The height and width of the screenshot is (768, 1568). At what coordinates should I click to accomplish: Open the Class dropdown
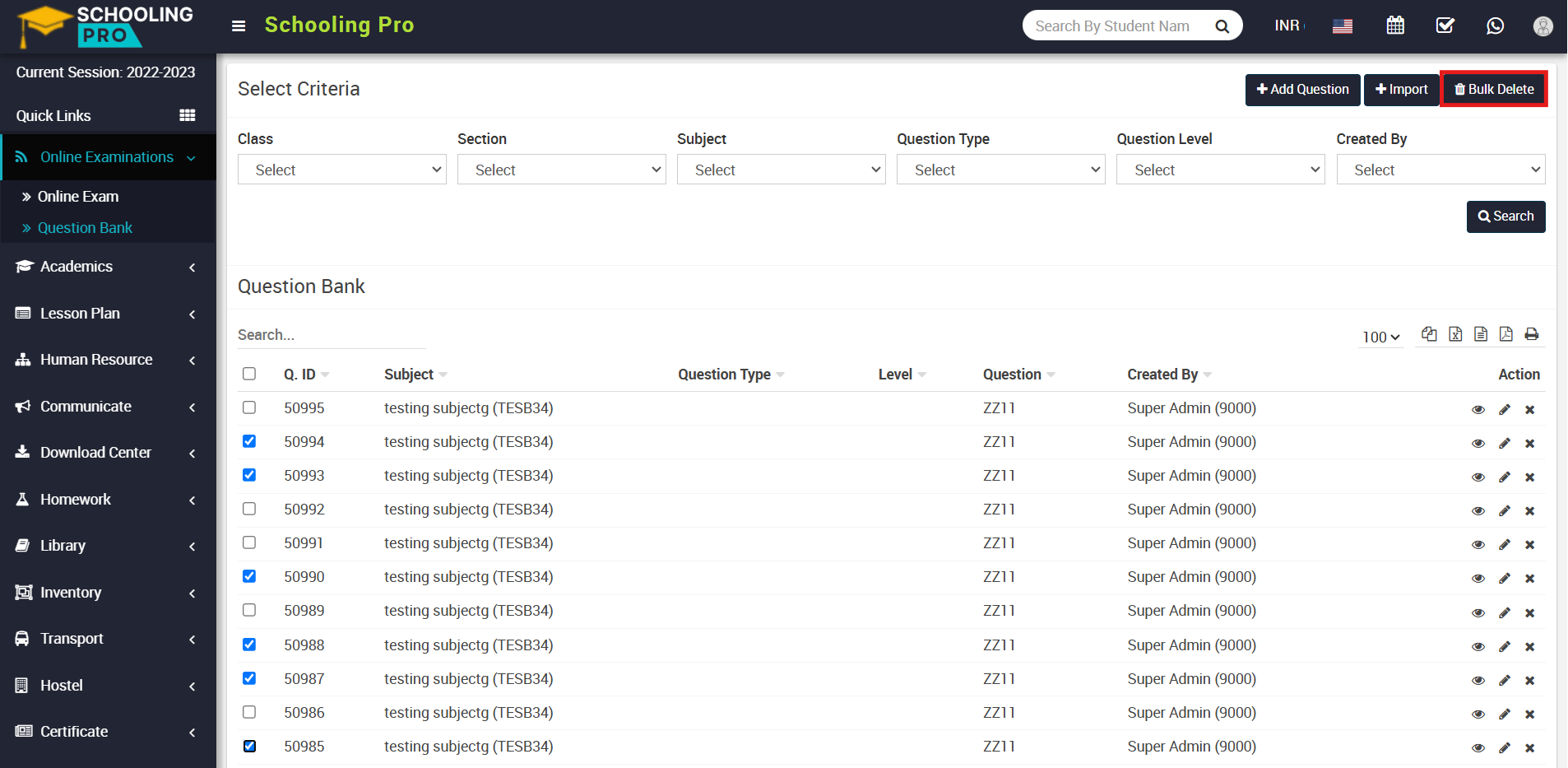tap(342, 170)
